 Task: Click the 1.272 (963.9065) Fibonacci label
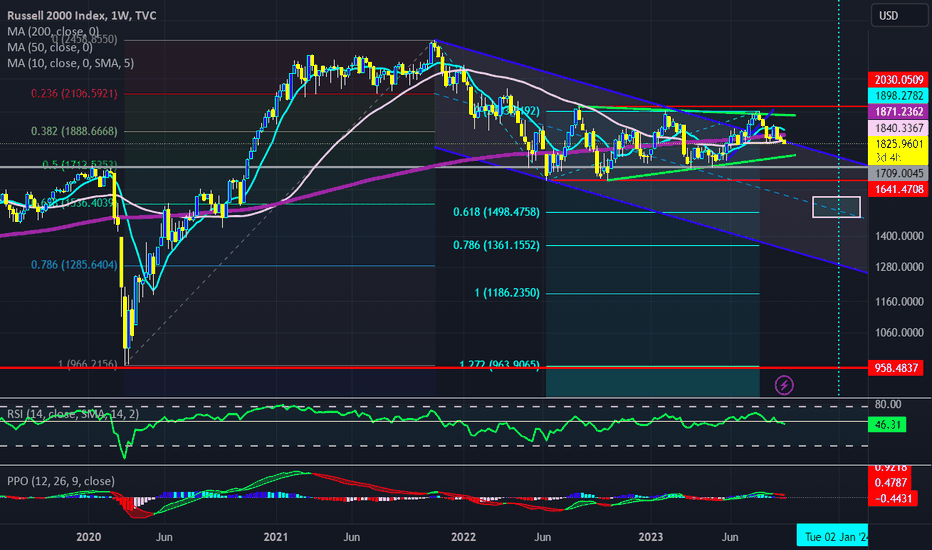click(499, 364)
